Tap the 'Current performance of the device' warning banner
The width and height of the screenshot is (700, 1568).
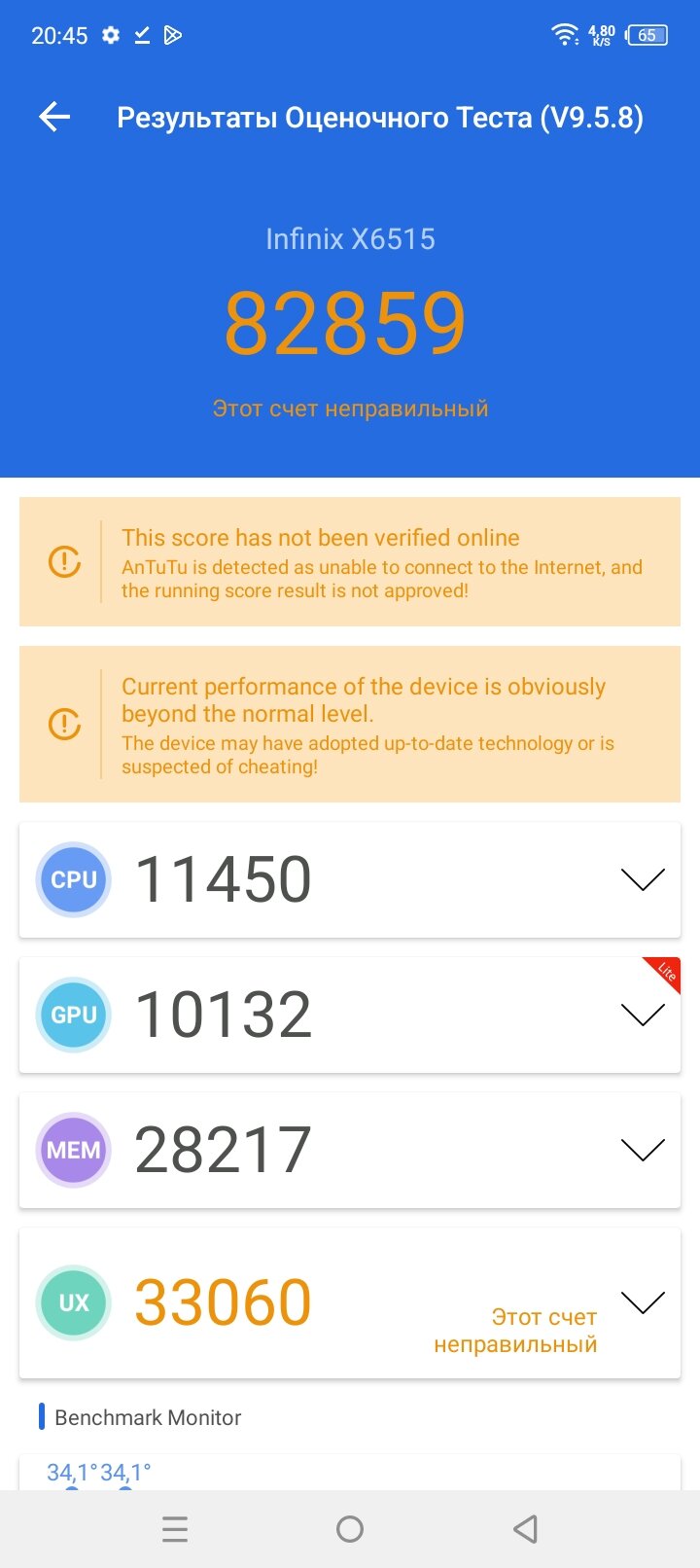click(350, 724)
